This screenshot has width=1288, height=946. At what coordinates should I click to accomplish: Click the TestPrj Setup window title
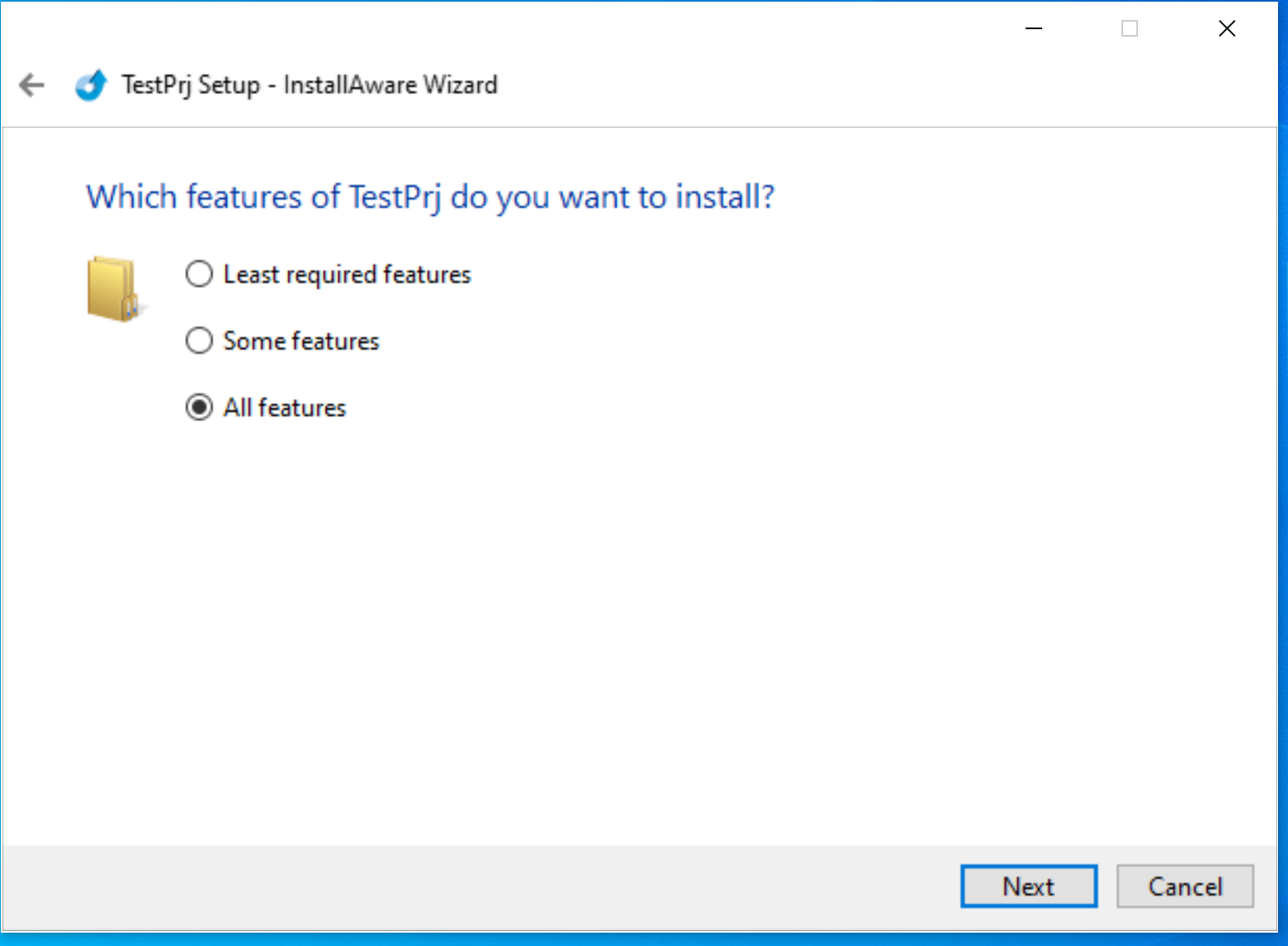coord(309,85)
